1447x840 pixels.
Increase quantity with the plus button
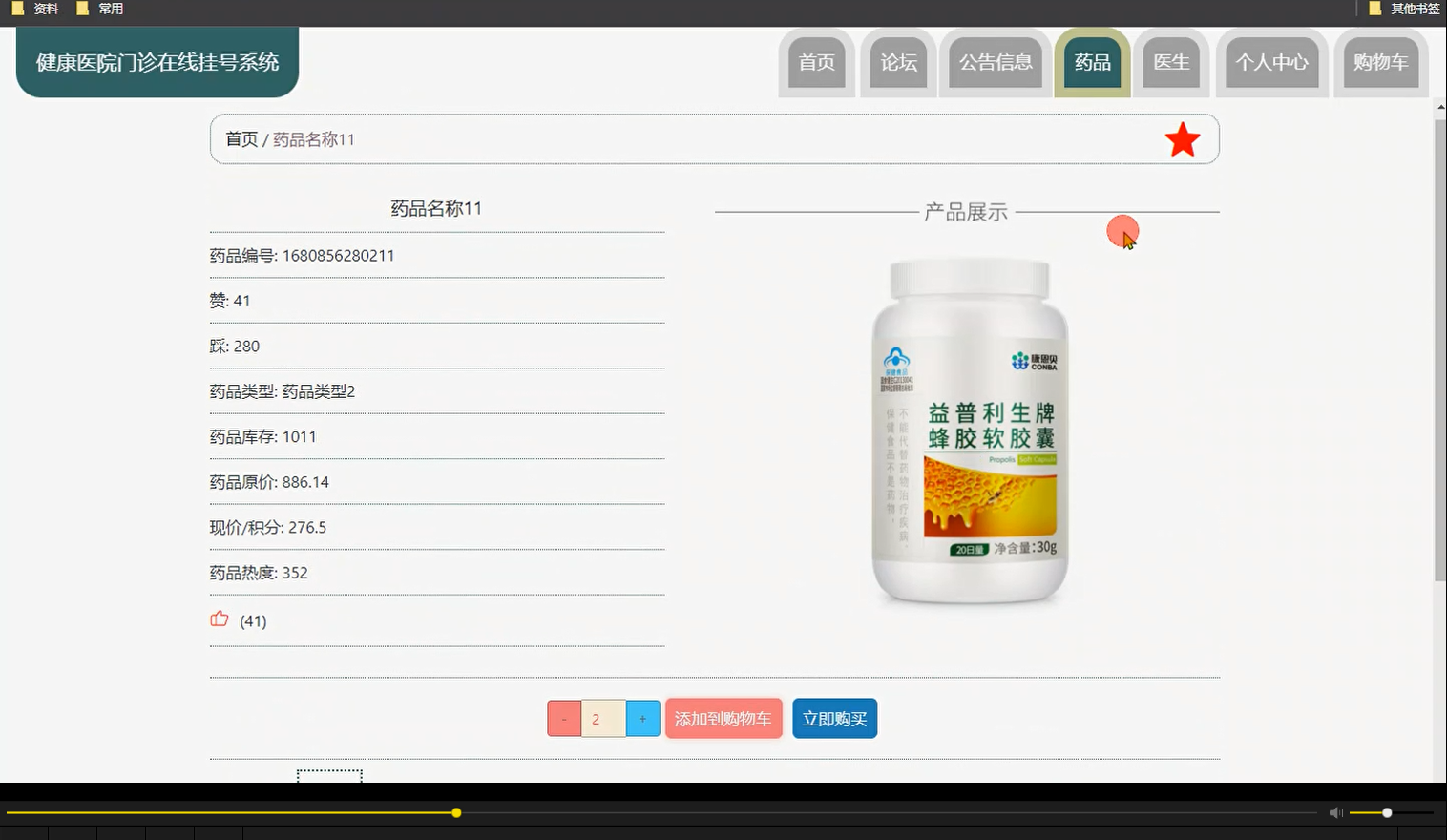(643, 718)
